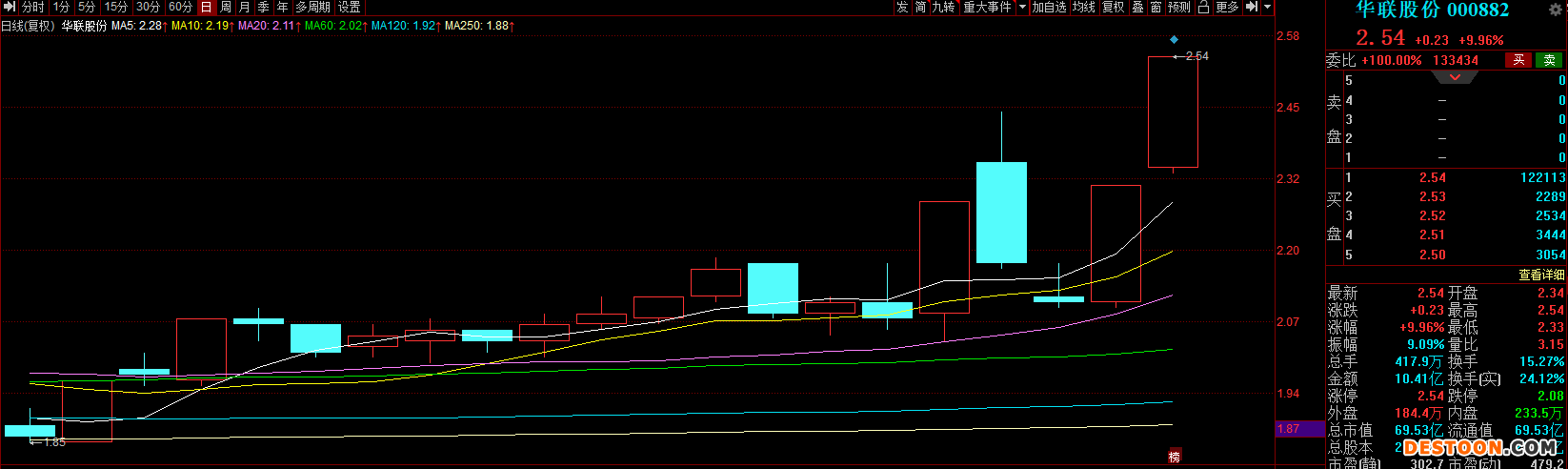Click the 榜 badge at chart bottom

point(1174,457)
